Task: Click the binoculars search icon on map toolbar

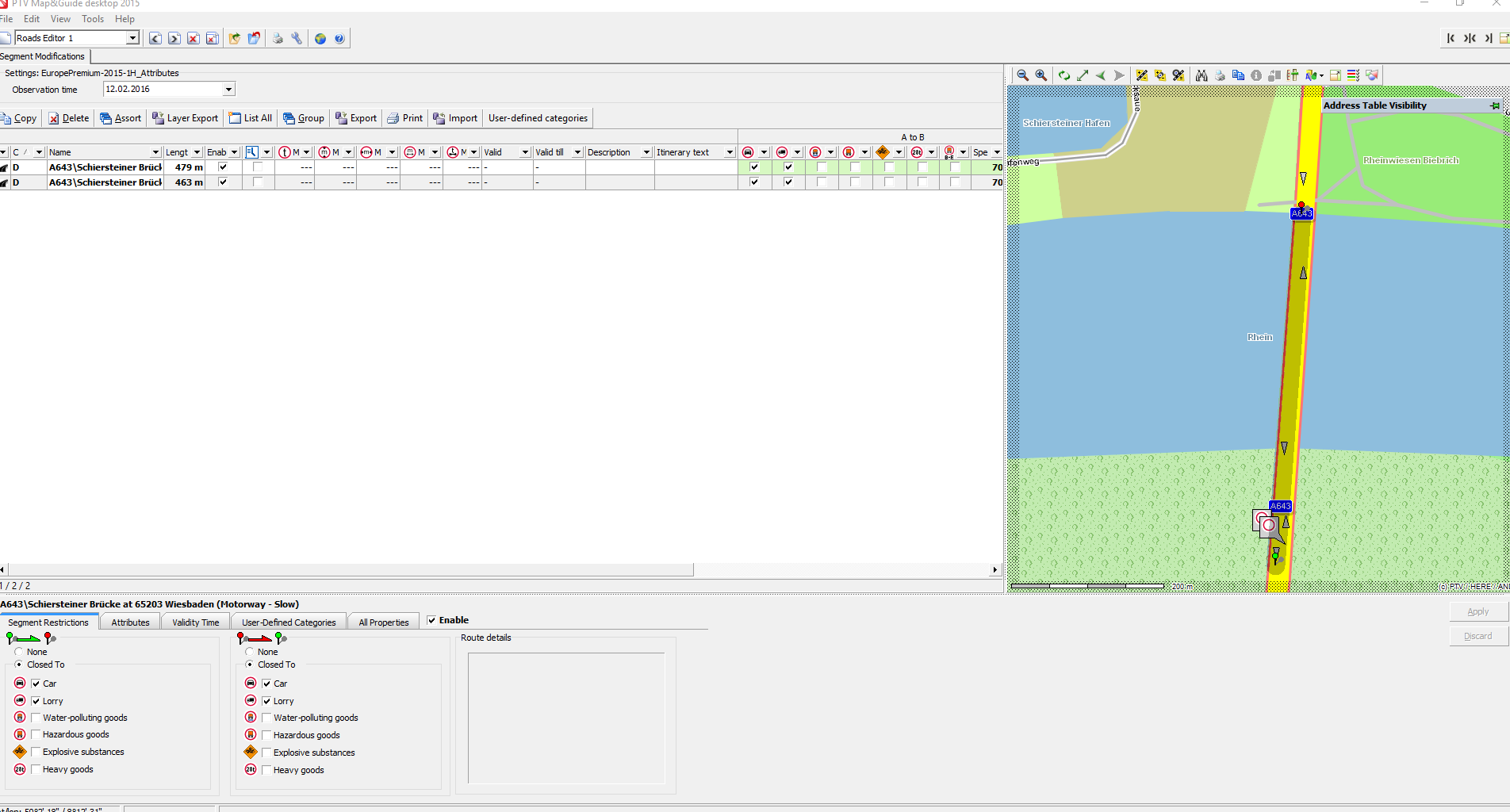Action: [1201, 75]
